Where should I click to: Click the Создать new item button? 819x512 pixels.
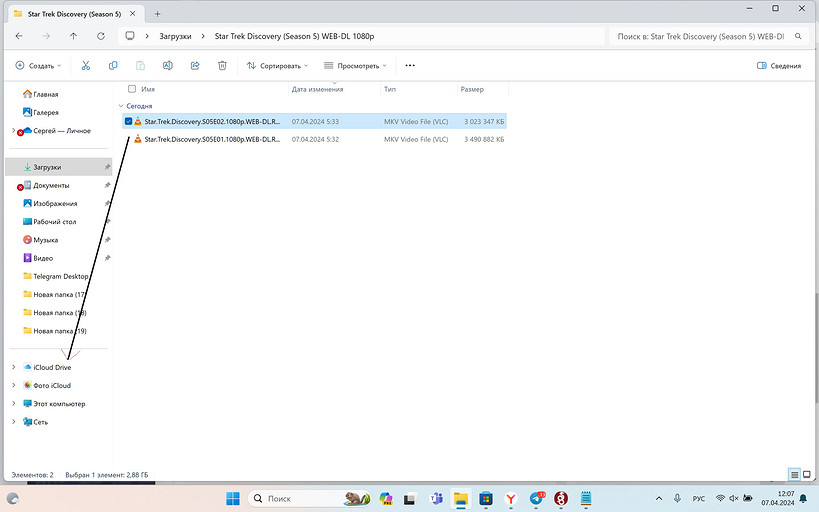(38, 66)
